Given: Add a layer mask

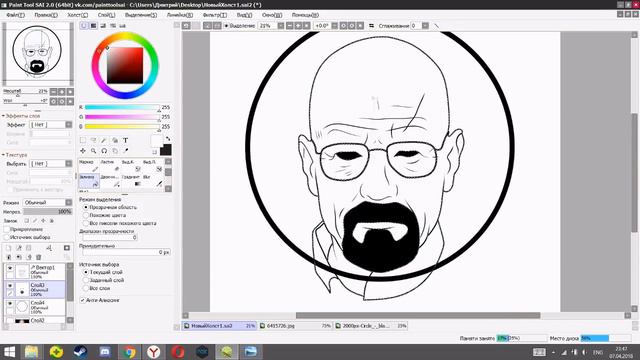Looking at the screenshot, I should [67, 248].
